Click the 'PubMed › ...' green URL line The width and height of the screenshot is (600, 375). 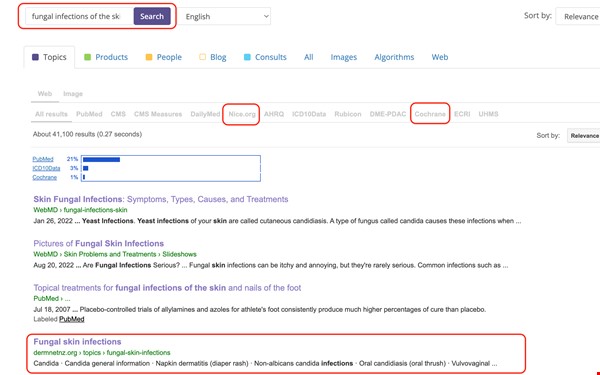[x=52, y=298]
